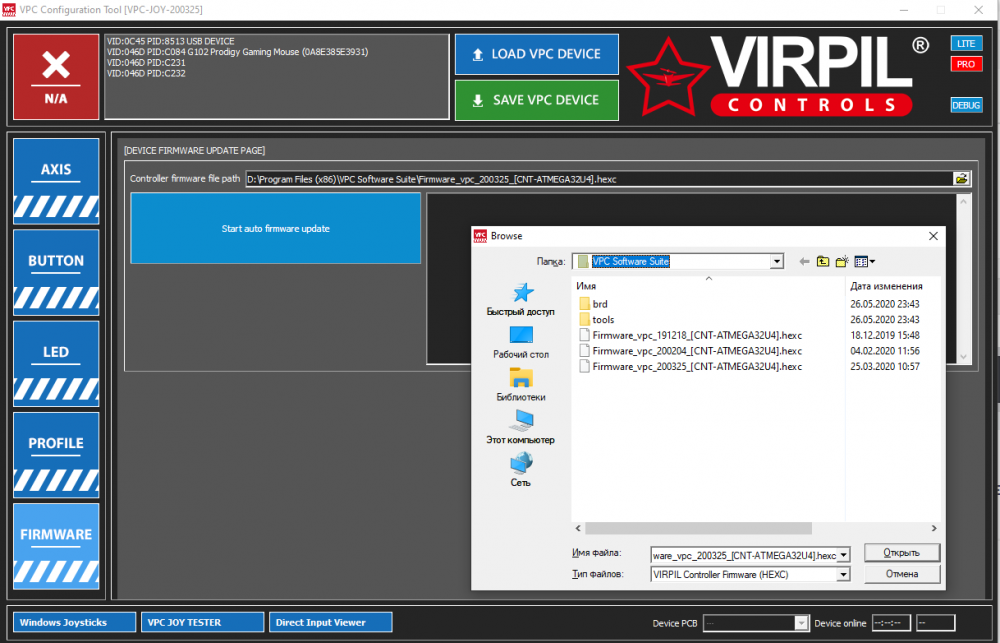Open the tools folder
This screenshot has height=643, width=1000.
597,320
